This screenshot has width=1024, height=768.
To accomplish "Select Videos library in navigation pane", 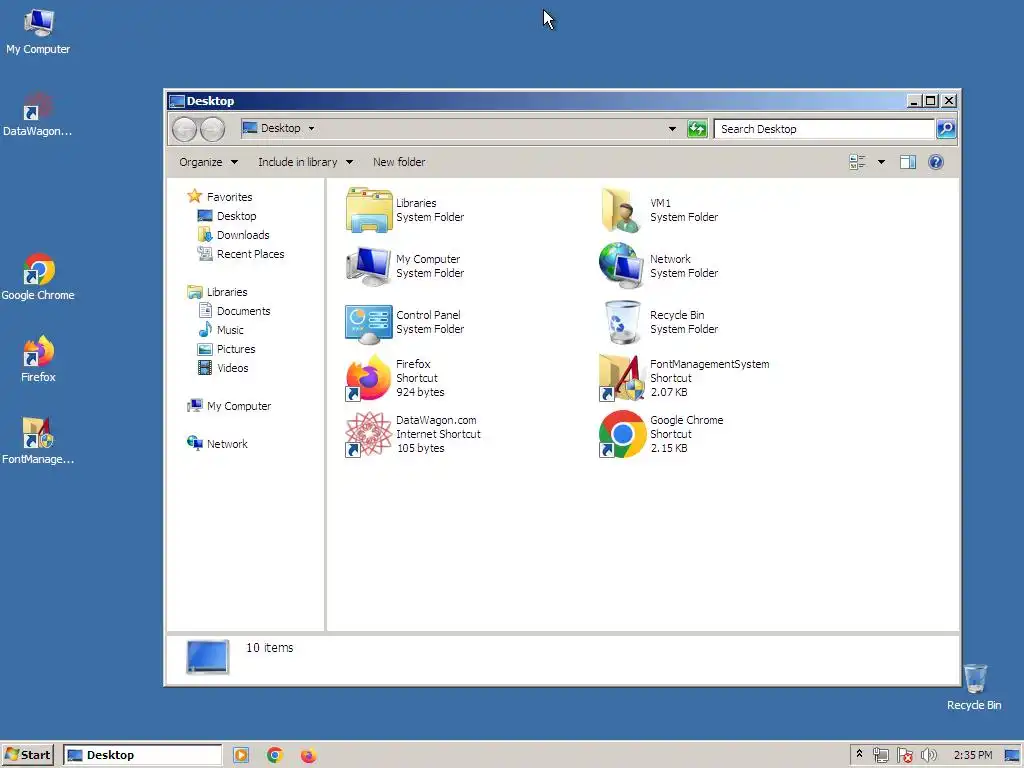I will [223, 368].
